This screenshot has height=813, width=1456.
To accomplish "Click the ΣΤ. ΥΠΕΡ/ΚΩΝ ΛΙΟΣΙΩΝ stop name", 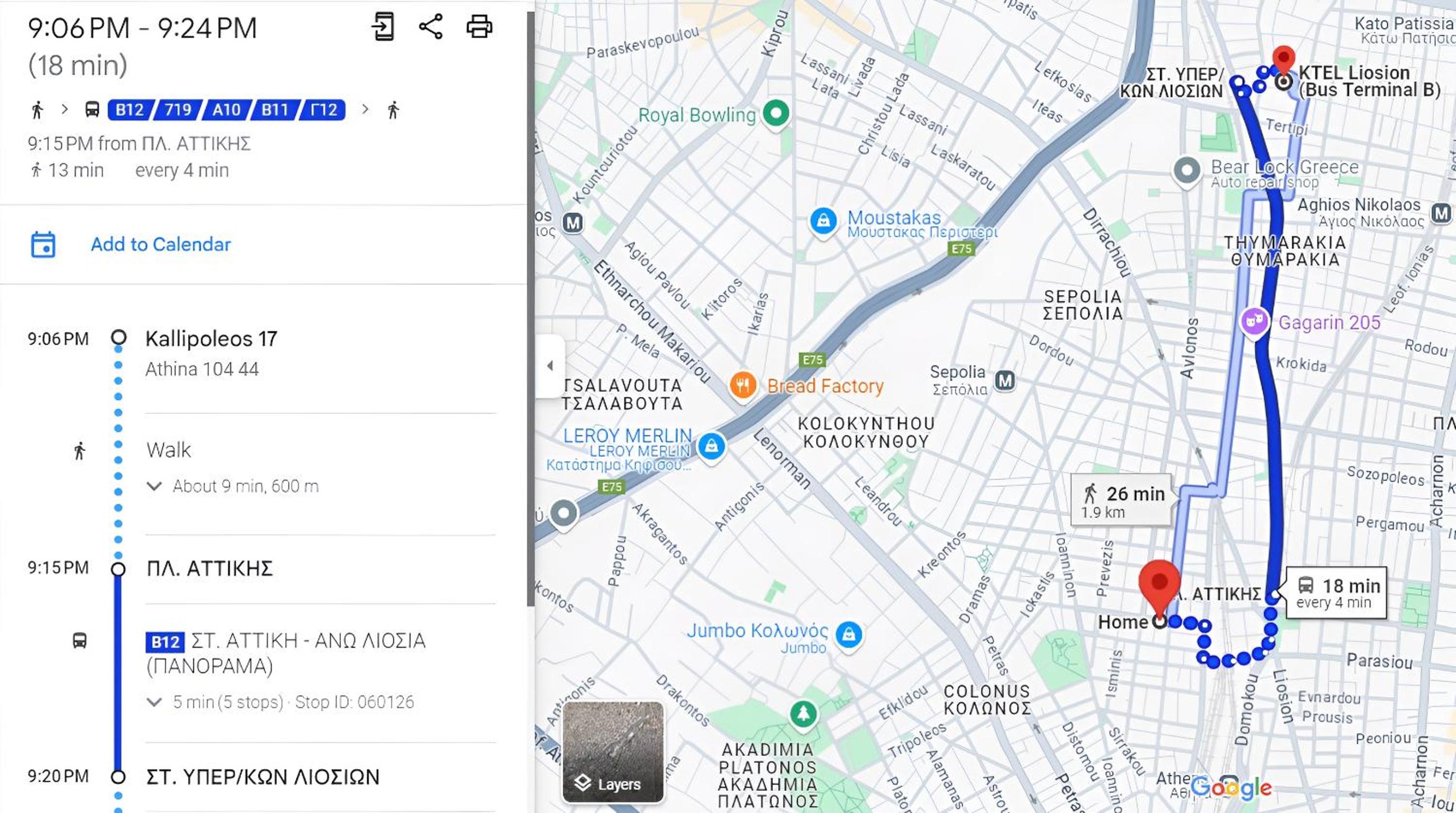I will point(263,777).
